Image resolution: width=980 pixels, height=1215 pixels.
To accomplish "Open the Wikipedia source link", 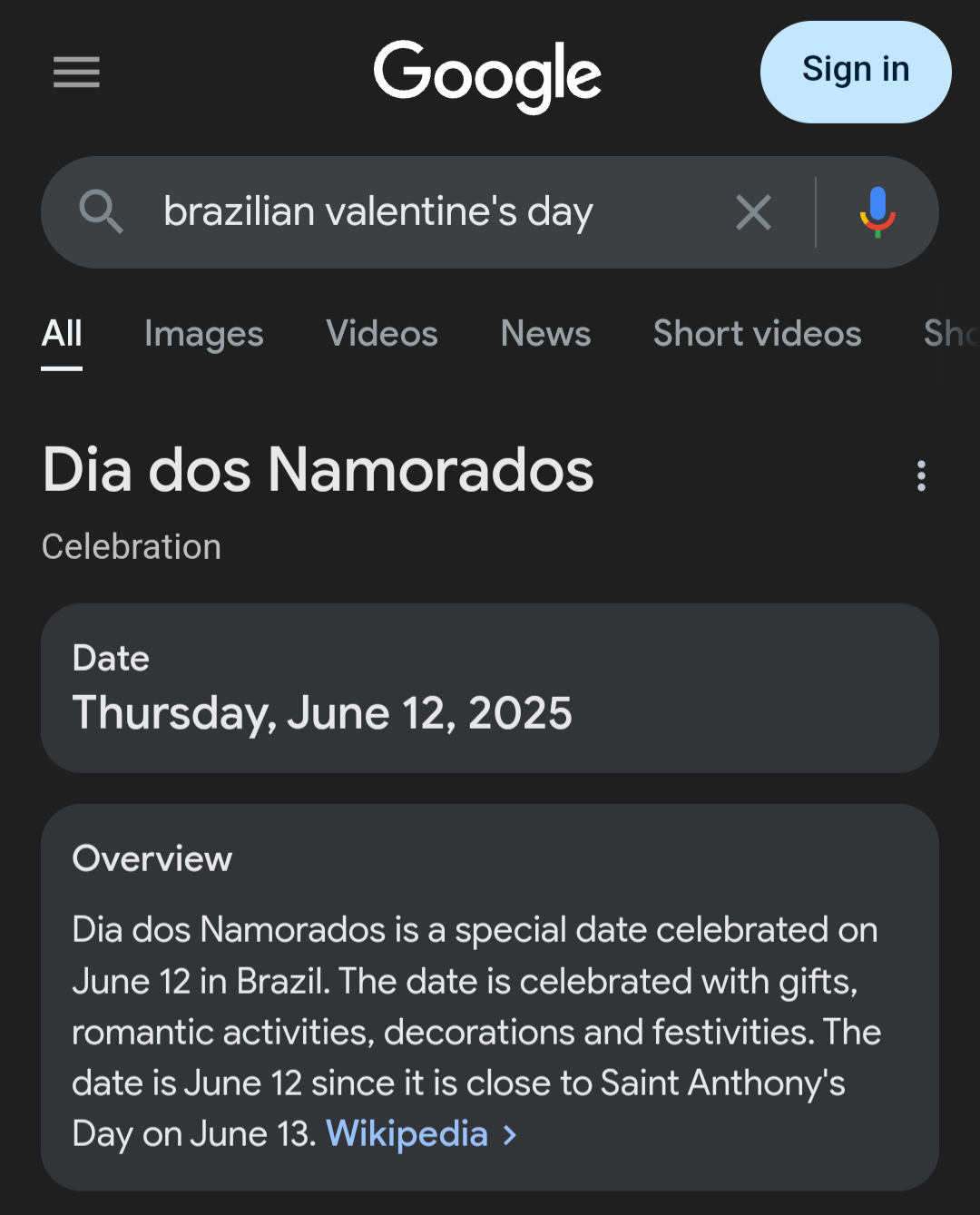I will click(x=407, y=1133).
